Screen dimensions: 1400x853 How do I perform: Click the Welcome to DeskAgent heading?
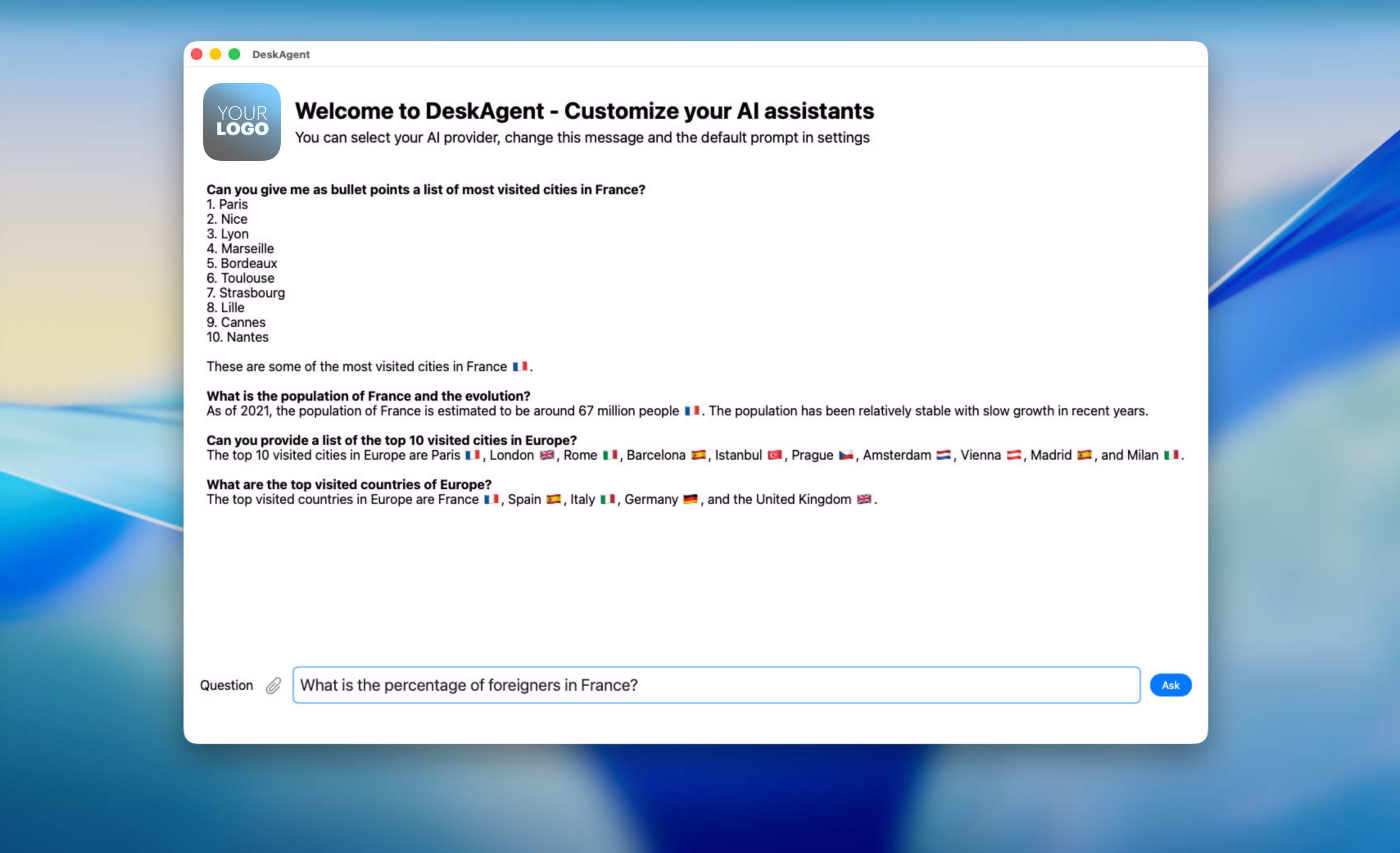click(585, 111)
